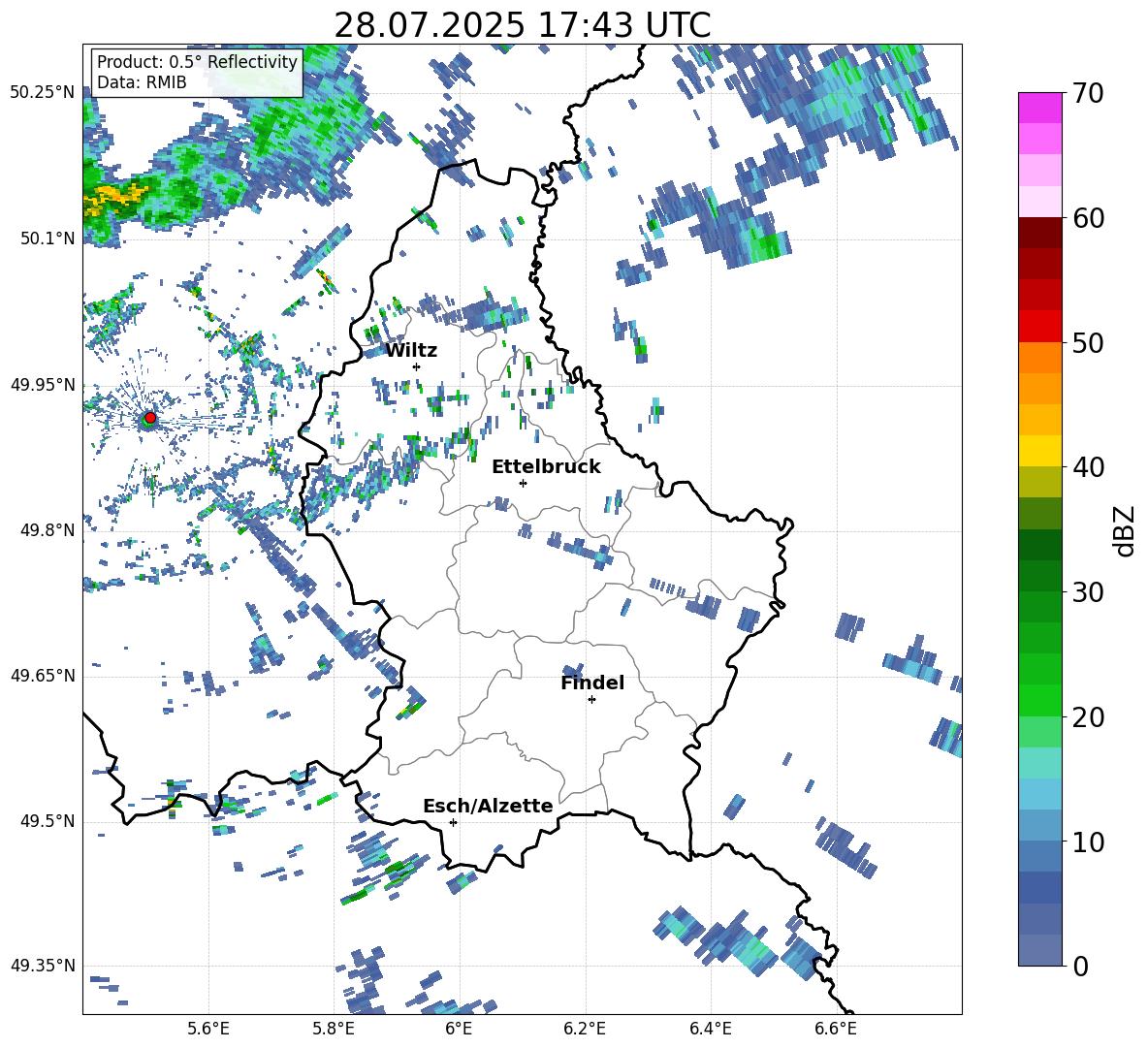Click the 5.8°E longitude label
Screen dimensions: 1148x1048
tap(334, 1029)
